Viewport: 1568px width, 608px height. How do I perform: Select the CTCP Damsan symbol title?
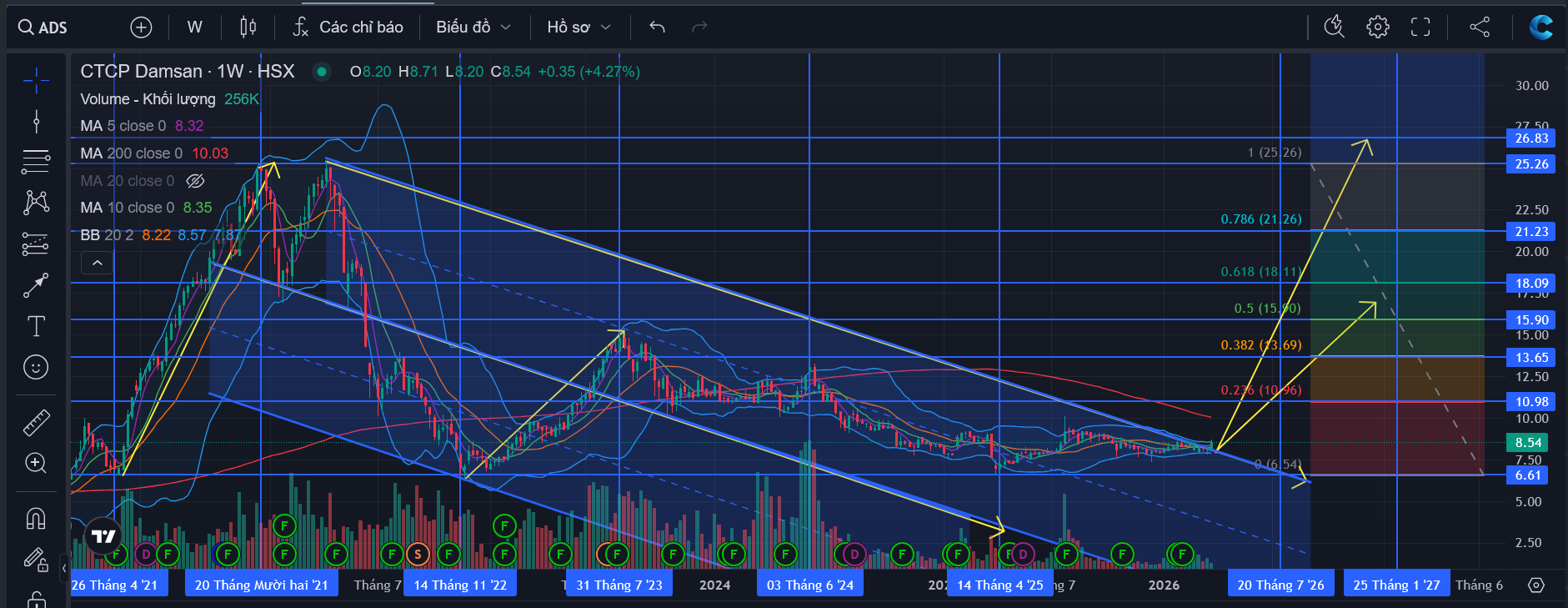pos(188,72)
